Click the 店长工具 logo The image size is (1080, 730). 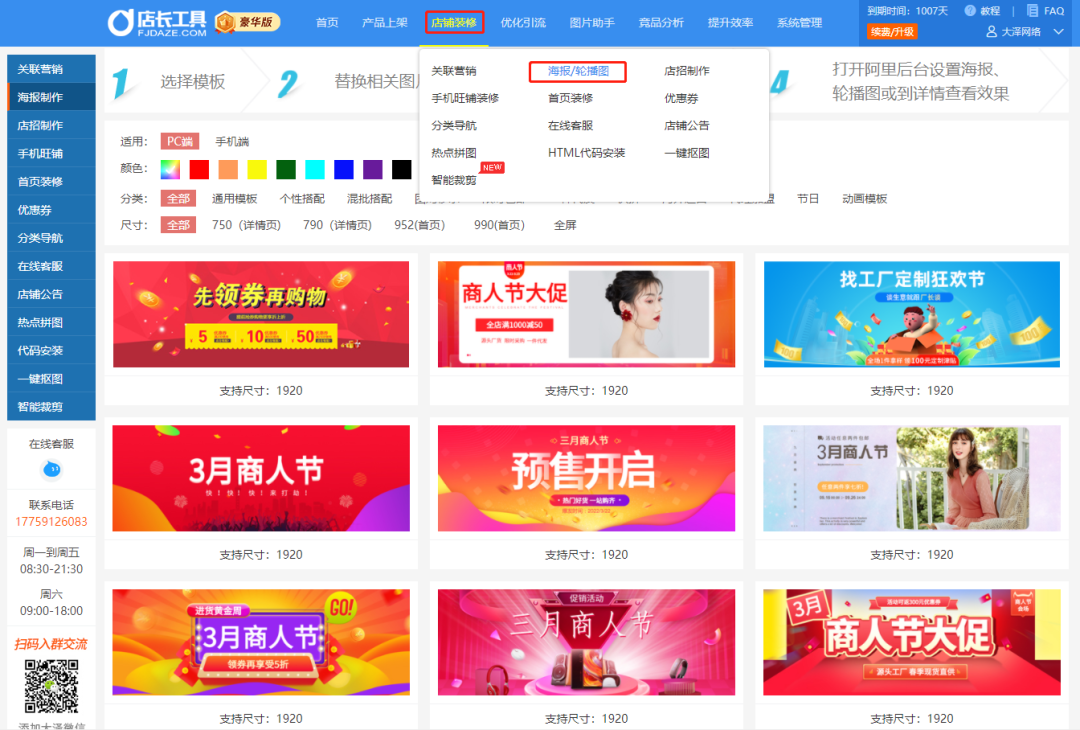(x=157, y=23)
